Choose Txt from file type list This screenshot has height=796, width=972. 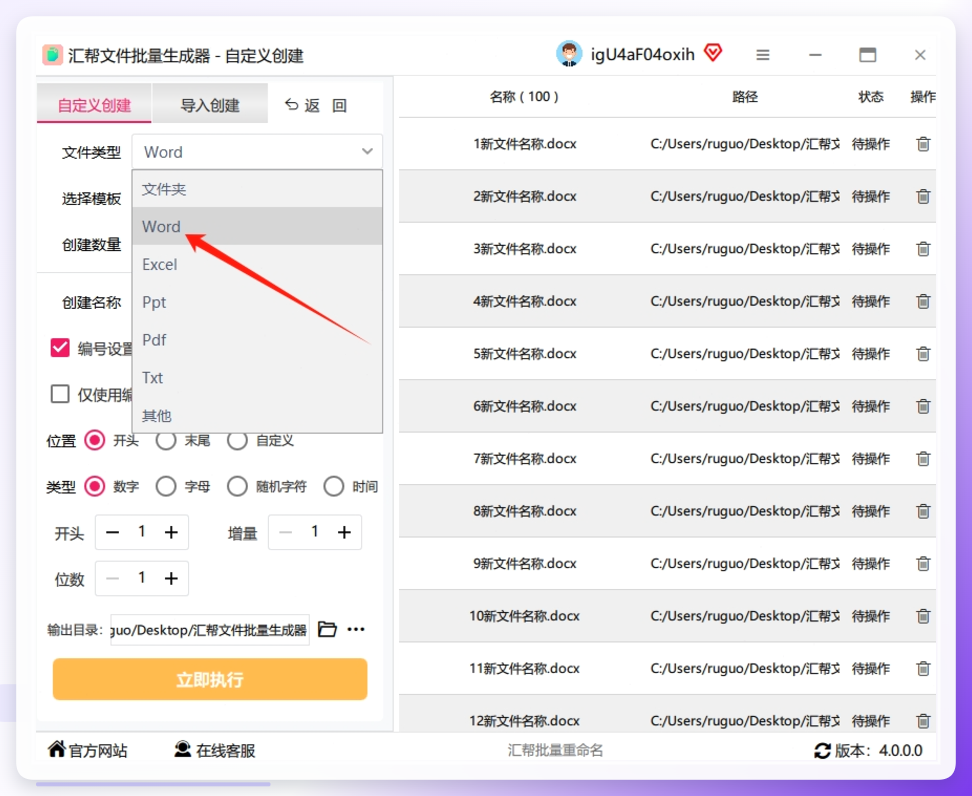click(x=257, y=378)
